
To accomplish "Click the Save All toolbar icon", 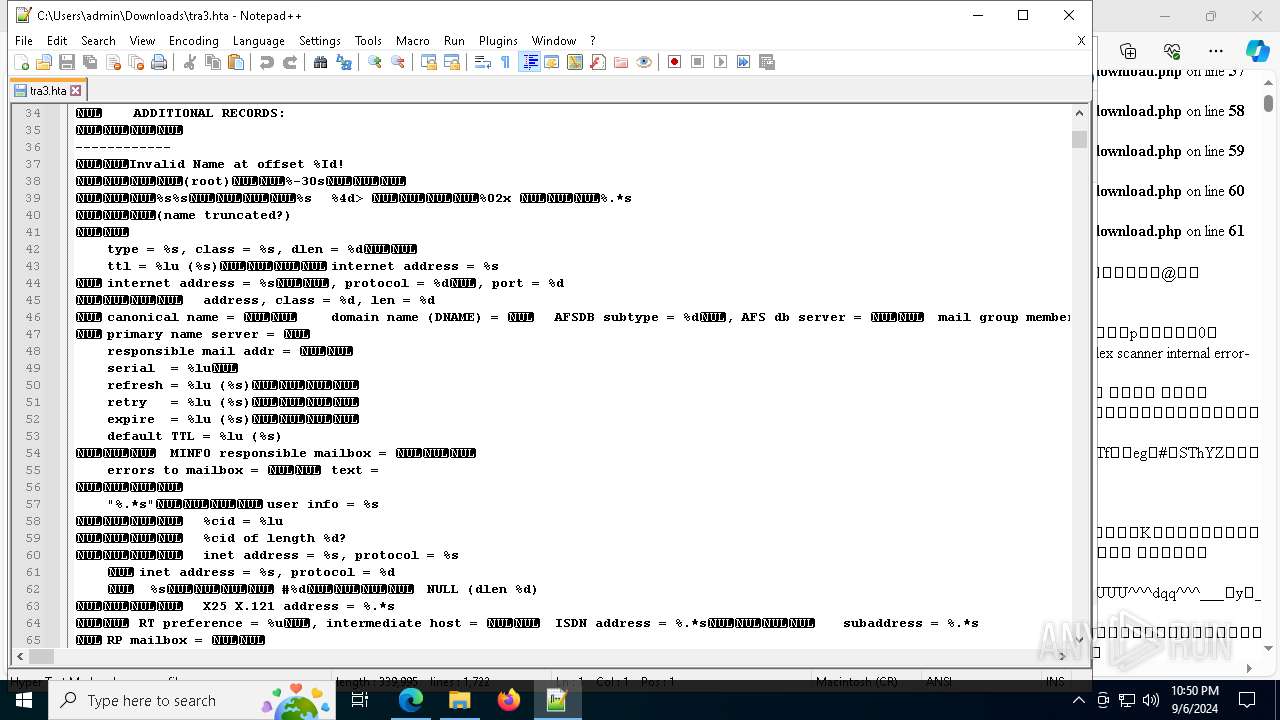I will (x=90, y=62).
